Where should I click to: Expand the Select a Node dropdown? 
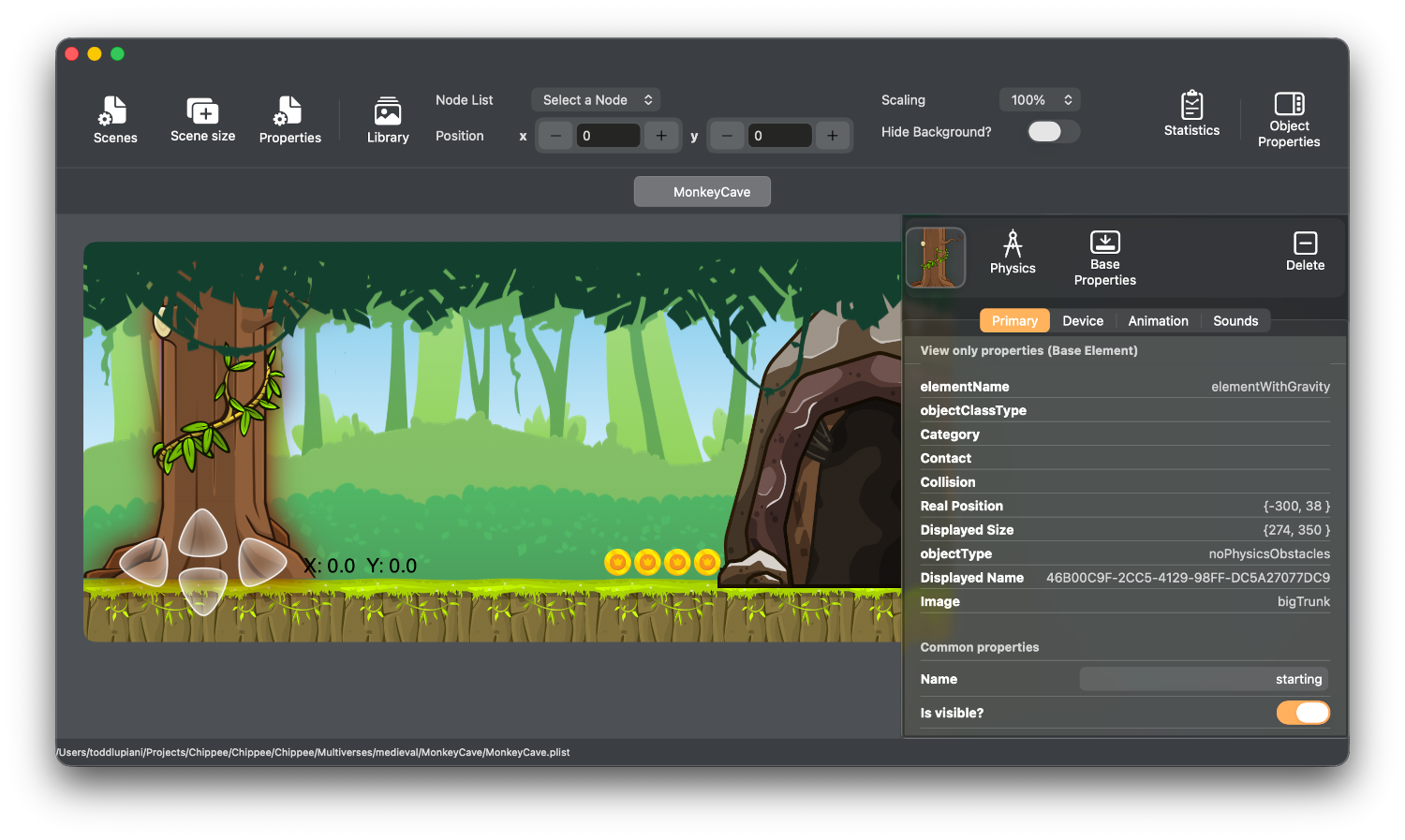pos(596,100)
